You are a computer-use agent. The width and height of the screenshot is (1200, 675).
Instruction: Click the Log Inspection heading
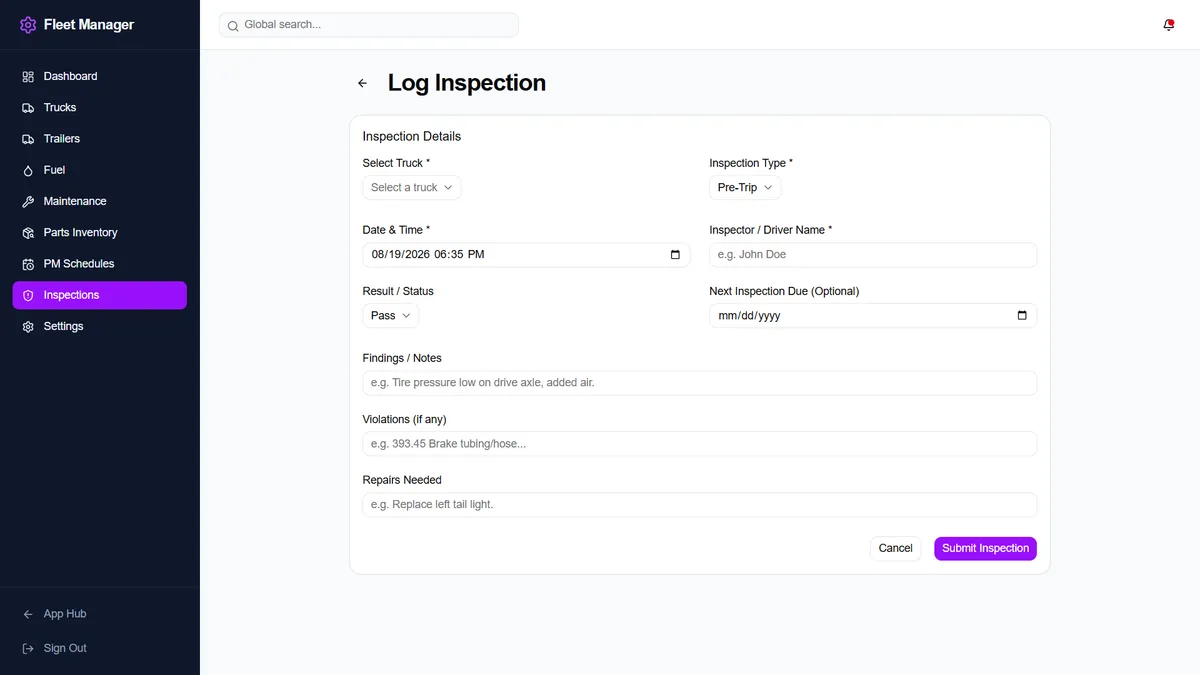(x=467, y=83)
